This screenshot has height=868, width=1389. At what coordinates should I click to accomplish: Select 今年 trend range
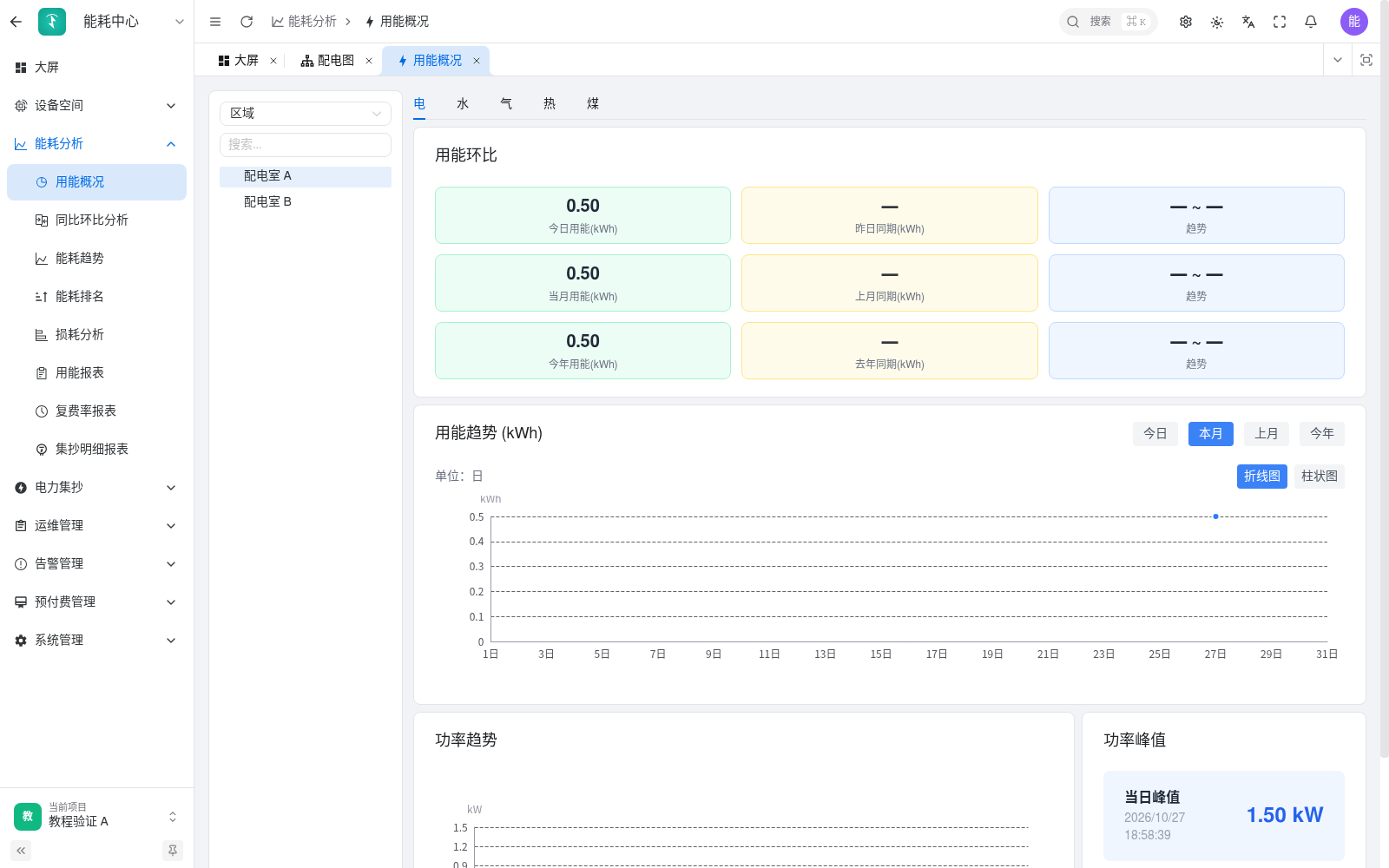click(1322, 434)
